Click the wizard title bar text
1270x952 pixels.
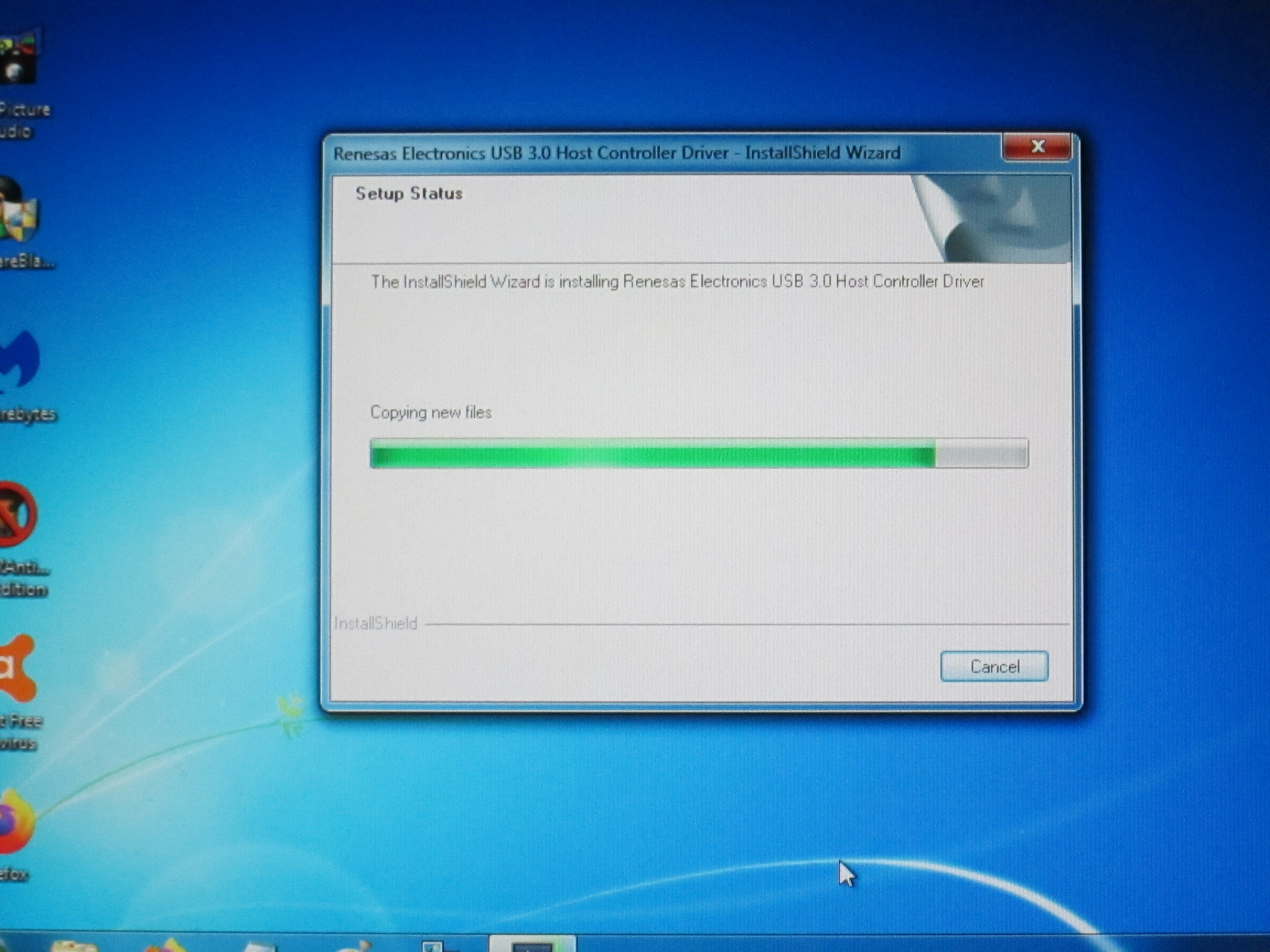pyautogui.click(x=617, y=153)
